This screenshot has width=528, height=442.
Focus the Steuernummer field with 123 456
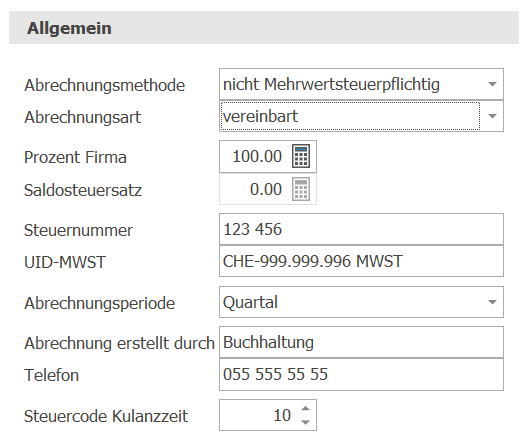point(361,229)
